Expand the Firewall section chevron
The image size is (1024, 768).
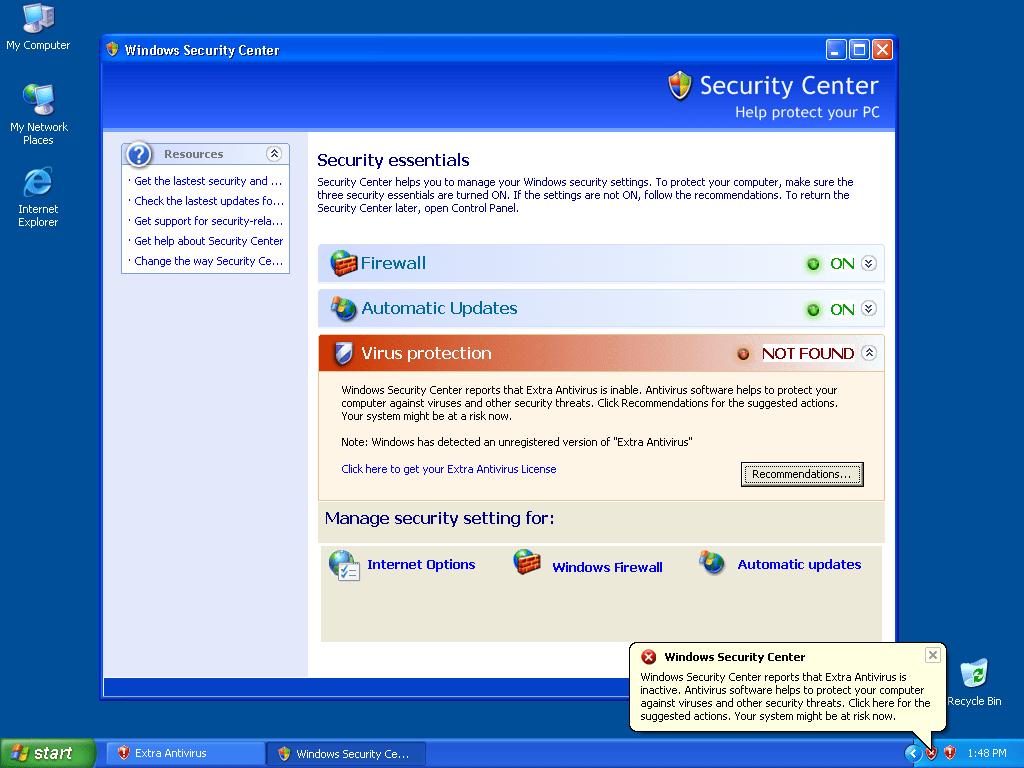coord(868,263)
